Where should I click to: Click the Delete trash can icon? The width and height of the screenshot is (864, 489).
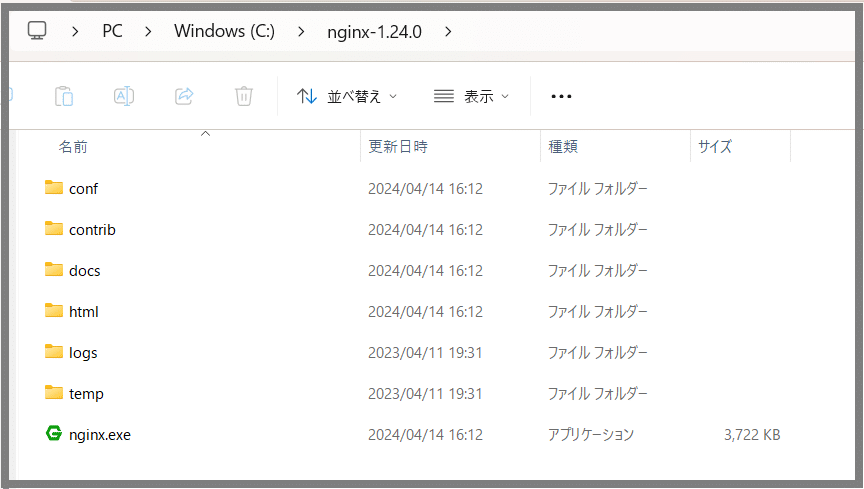coord(244,96)
